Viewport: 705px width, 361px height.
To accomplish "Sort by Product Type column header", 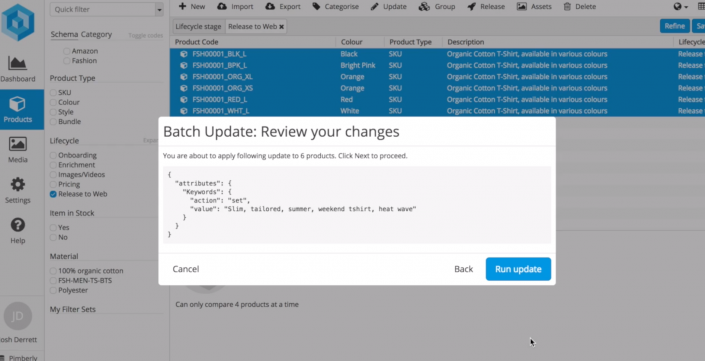I will [x=410, y=42].
